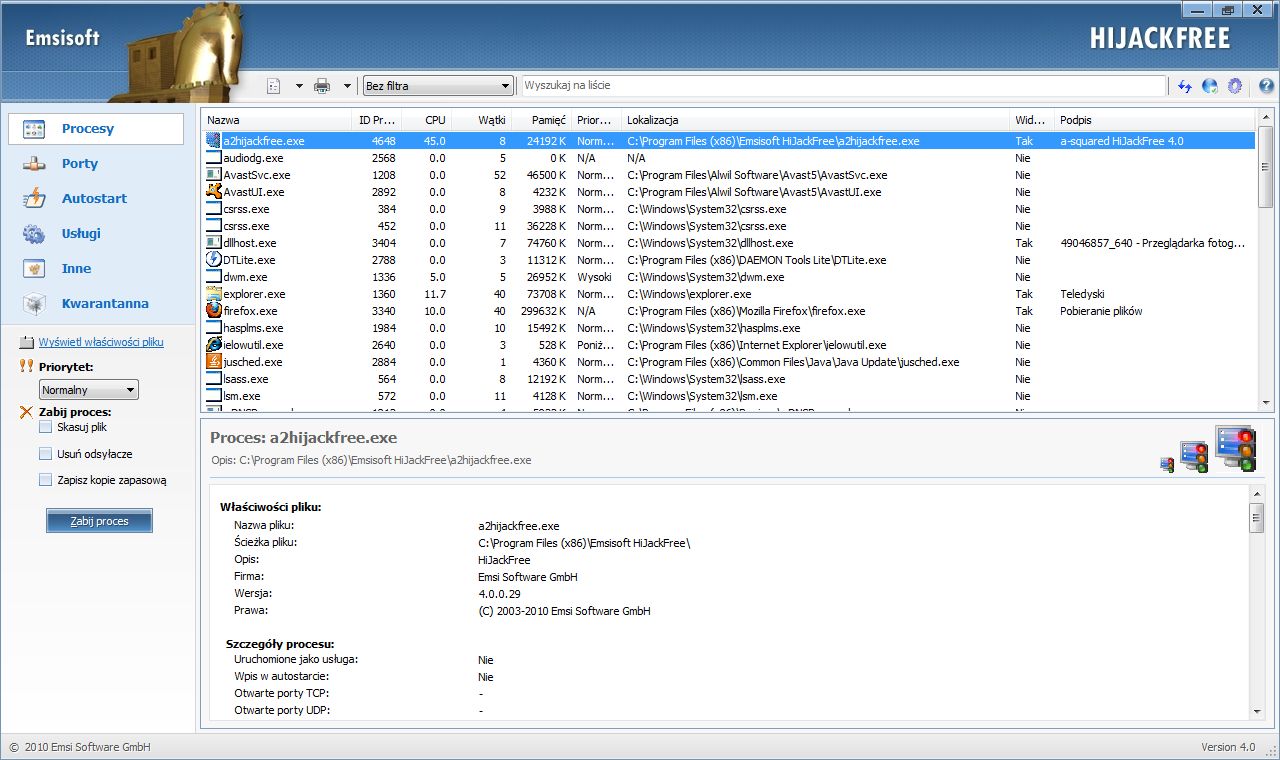Sort by the 'Wątki' column header
1280x760 pixels.
tap(481, 120)
